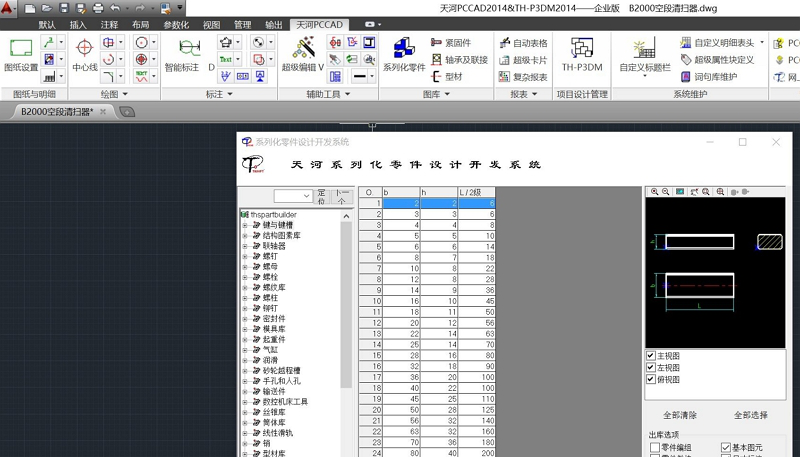
Task: Click the 自定义标题栏 custom title block icon
Action: [644, 48]
